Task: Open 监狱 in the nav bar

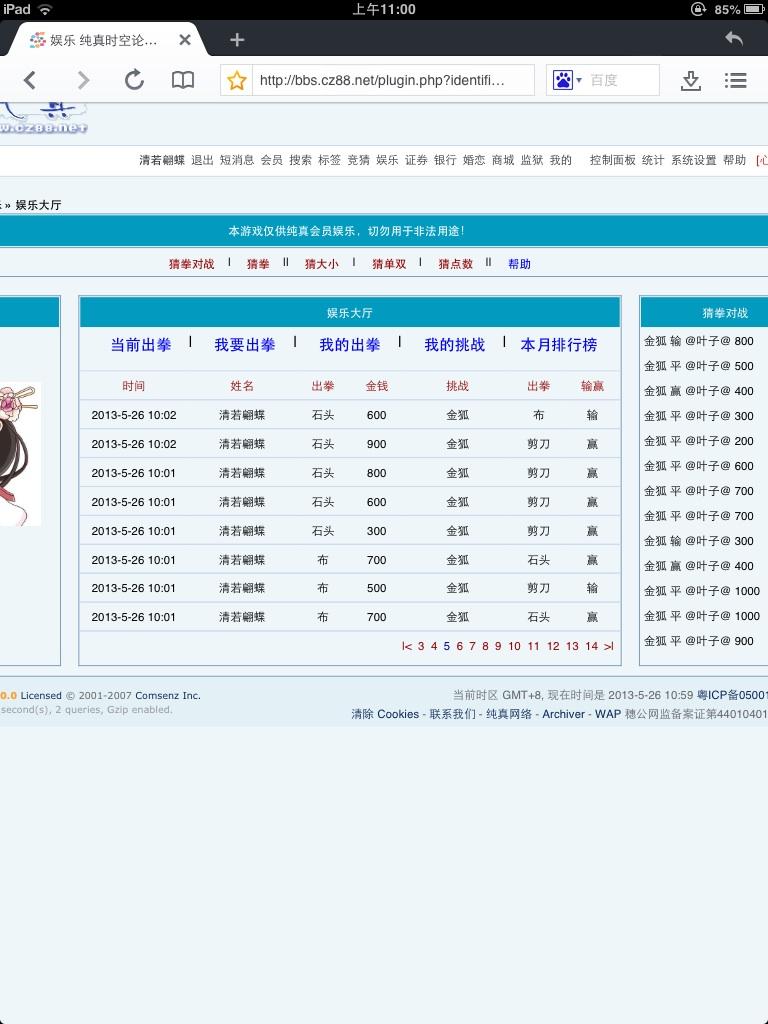Action: [x=532, y=160]
